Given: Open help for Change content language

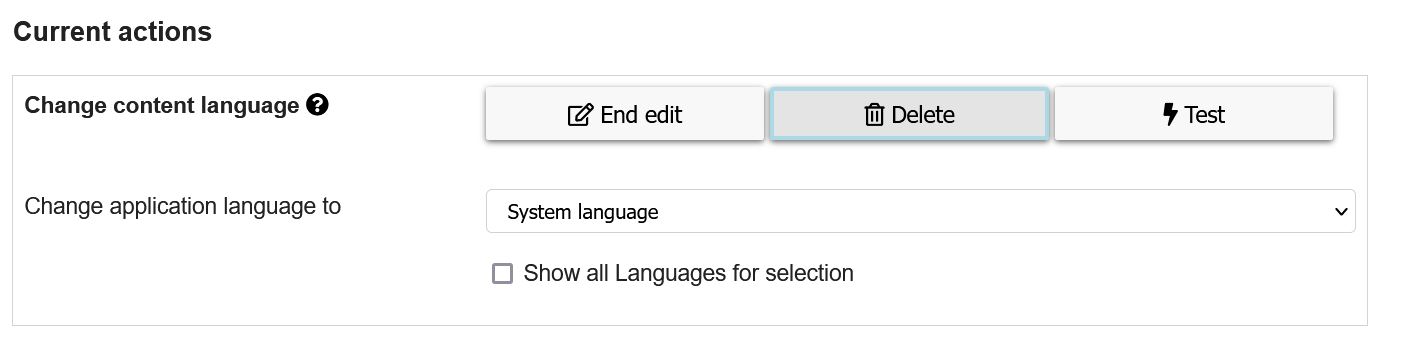Looking at the screenshot, I should click(x=317, y=105).
